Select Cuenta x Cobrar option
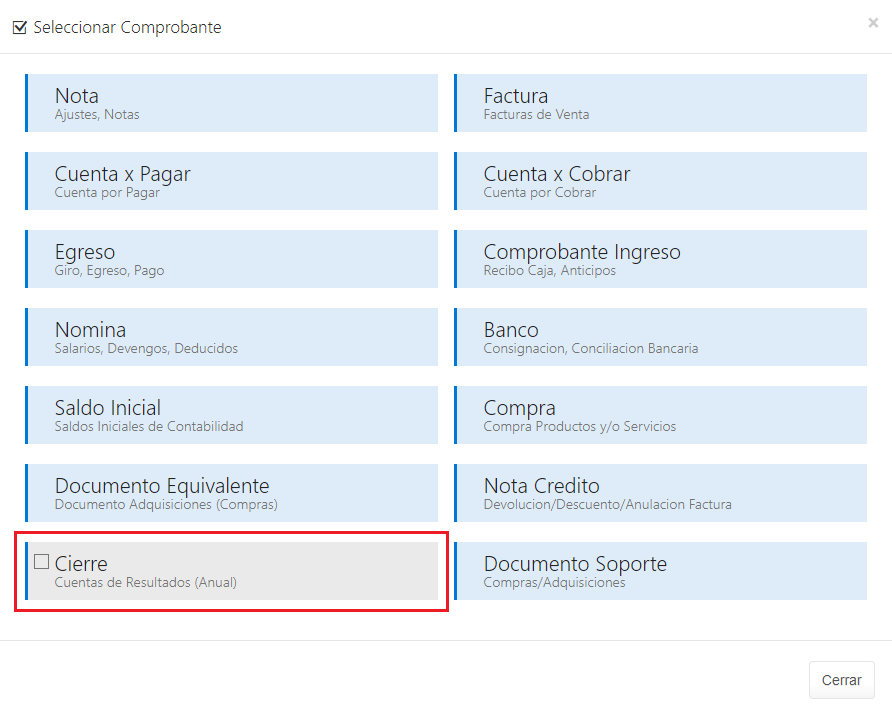This screenshot has width=892, height=713. click(x=660, y=181)
